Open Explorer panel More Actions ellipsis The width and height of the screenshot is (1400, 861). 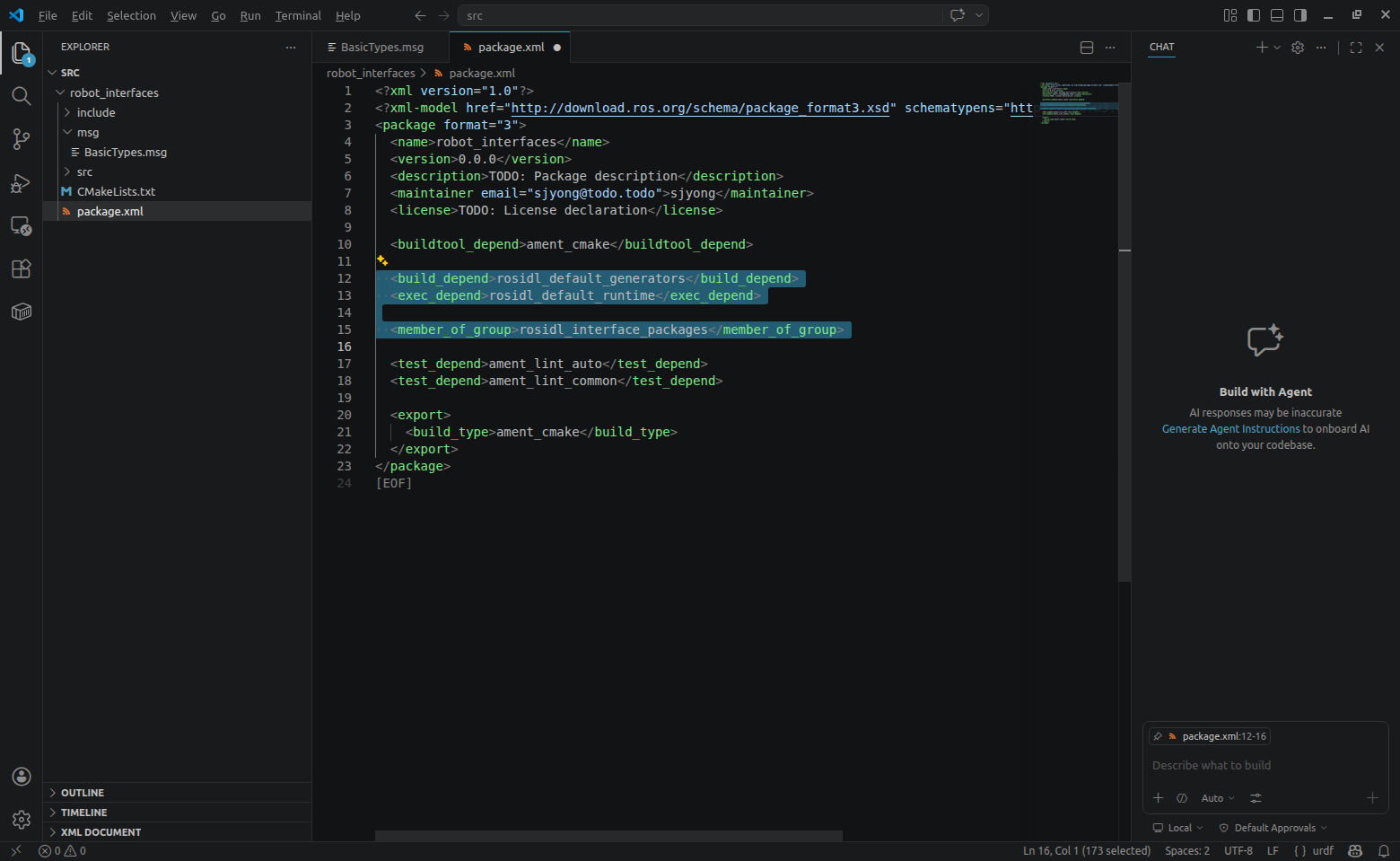coord(290,48)
